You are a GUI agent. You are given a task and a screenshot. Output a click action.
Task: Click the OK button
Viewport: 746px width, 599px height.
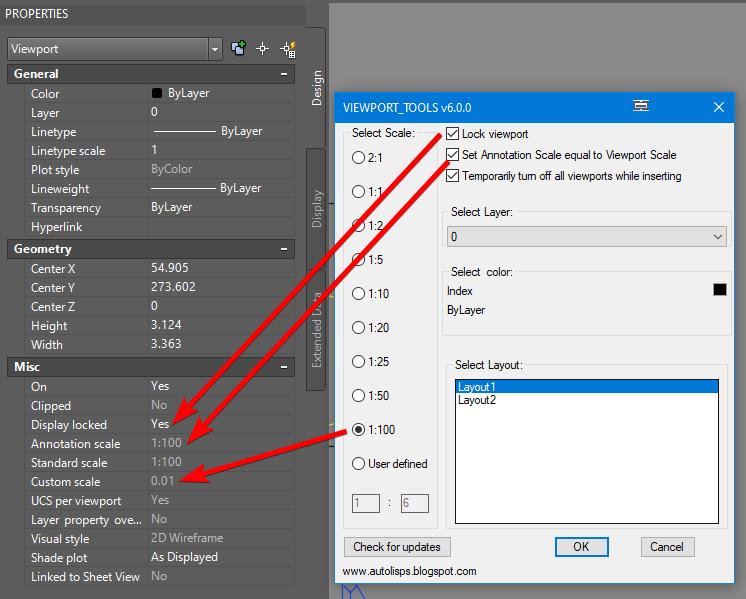581,547
